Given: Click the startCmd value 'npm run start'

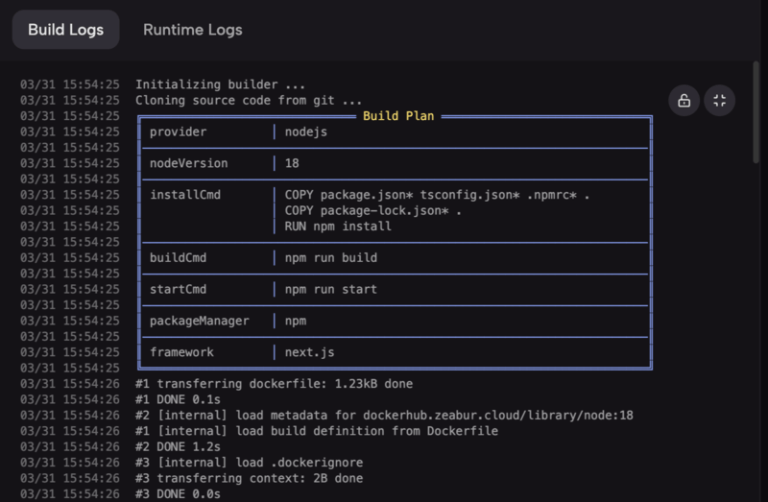Looking at the screenshot, I should 331,290.
